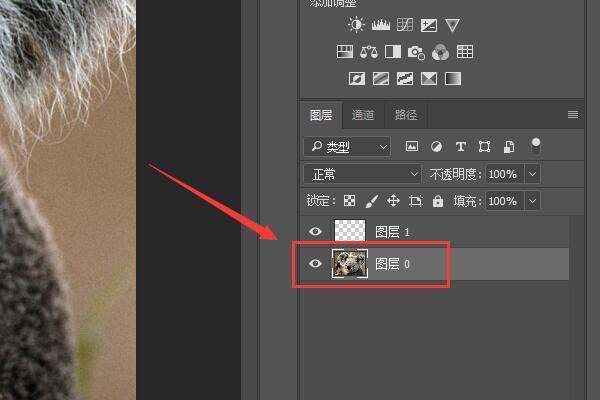Add a Curves adjustment
Viewport: 600px width, 400px height.
coord(405,25)
